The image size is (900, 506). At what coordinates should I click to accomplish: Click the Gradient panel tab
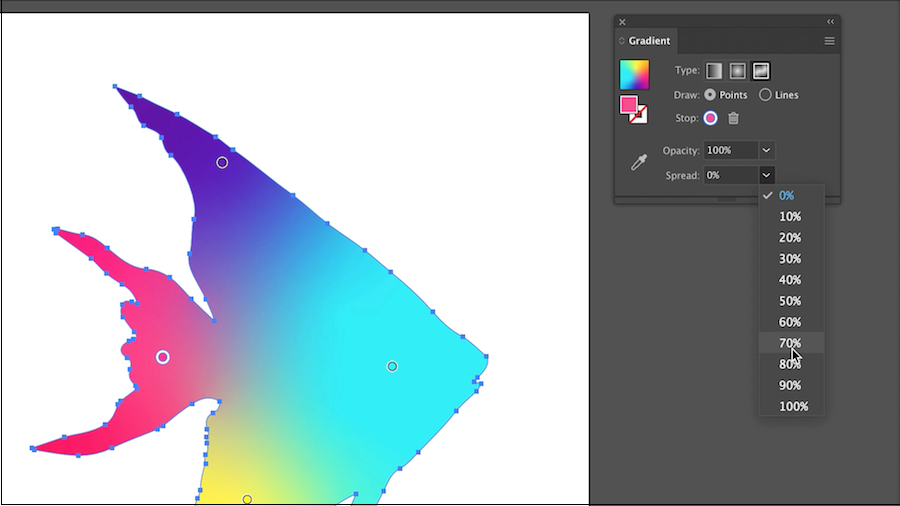[649, 41]
